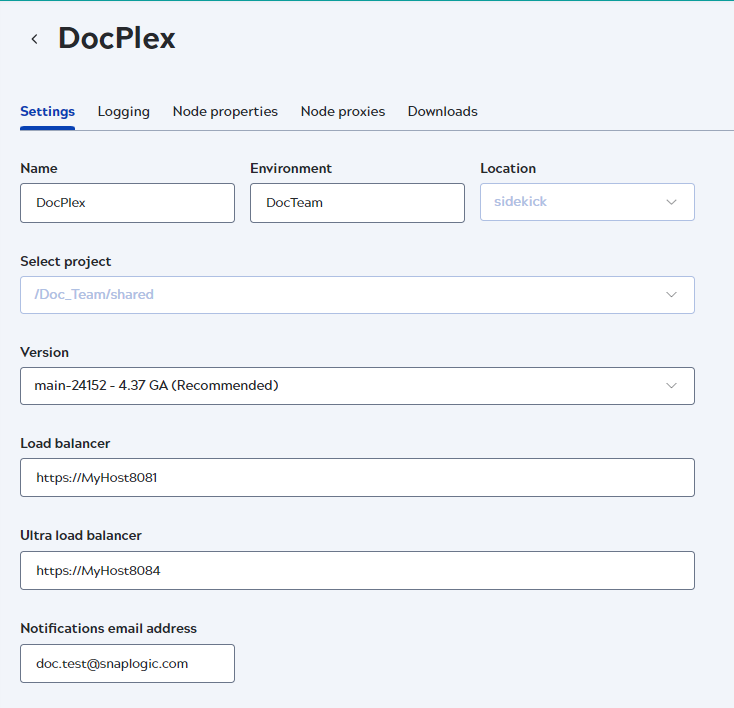Open the Node properties tab
The width and height of the screenshot is (734, 708).
(225, 111)
